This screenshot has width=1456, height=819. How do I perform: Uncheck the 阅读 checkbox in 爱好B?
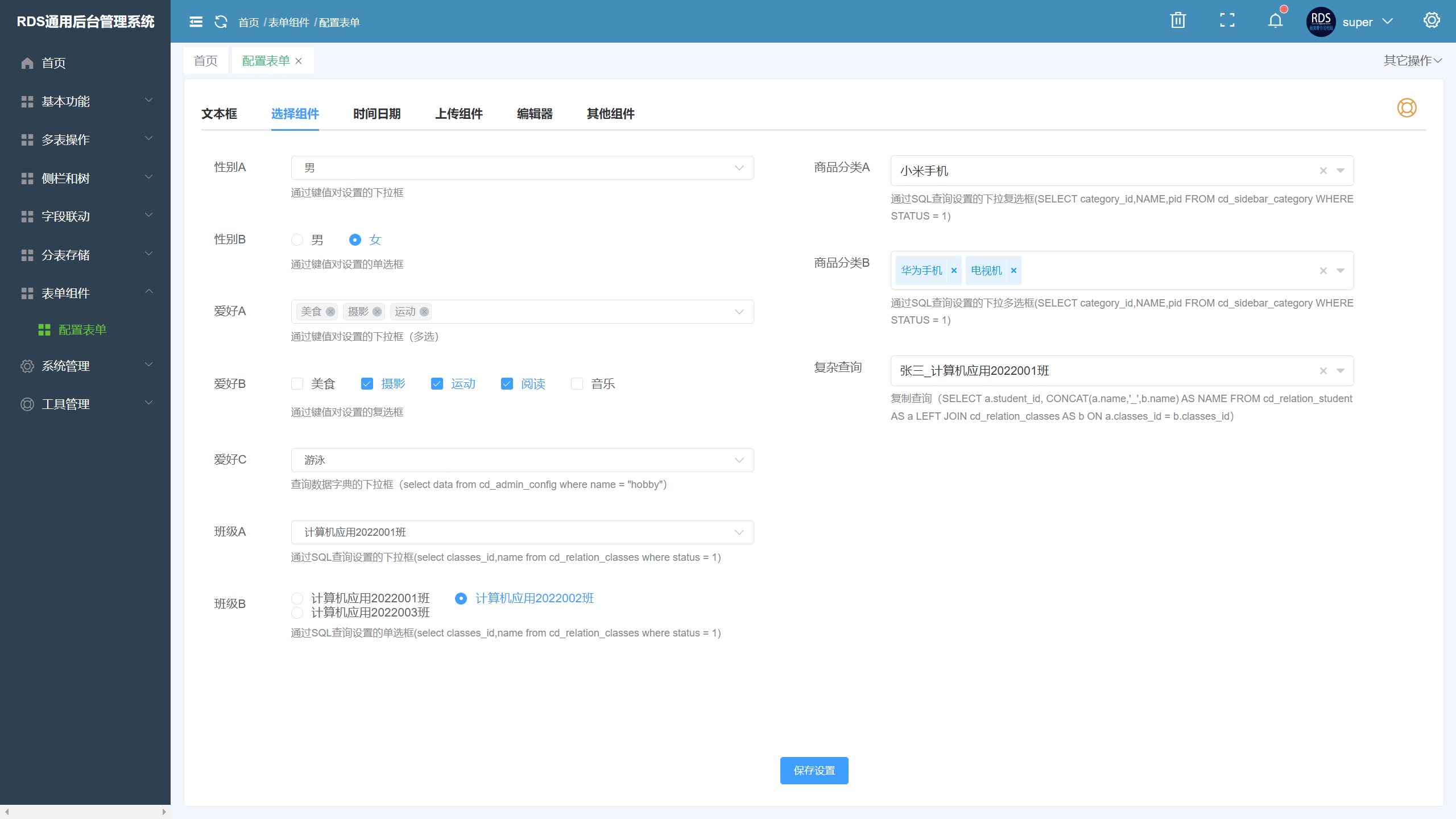coord(507,384)
